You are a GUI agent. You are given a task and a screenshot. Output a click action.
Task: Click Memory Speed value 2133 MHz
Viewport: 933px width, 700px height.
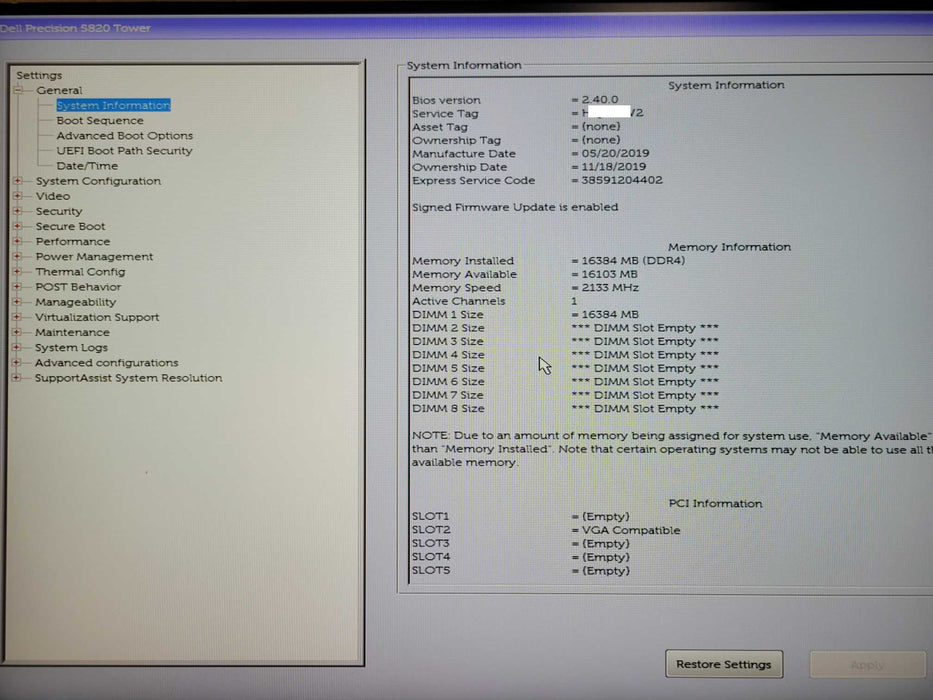click(x=610, y=288)
